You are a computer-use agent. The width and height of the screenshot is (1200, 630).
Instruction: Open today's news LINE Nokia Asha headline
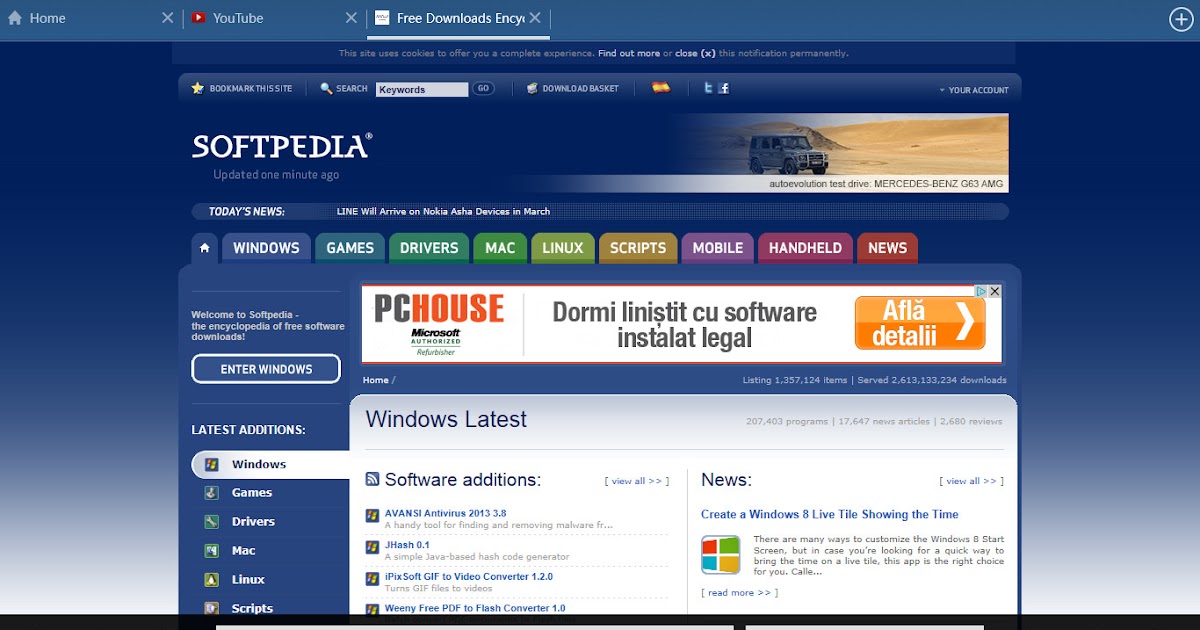[x=444, y=211]
